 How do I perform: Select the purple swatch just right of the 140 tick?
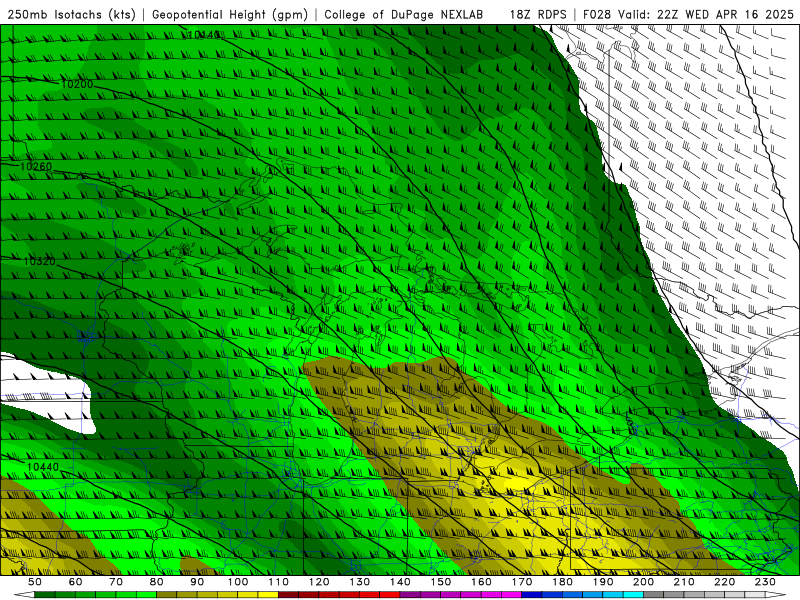click(x=410, y=595)
